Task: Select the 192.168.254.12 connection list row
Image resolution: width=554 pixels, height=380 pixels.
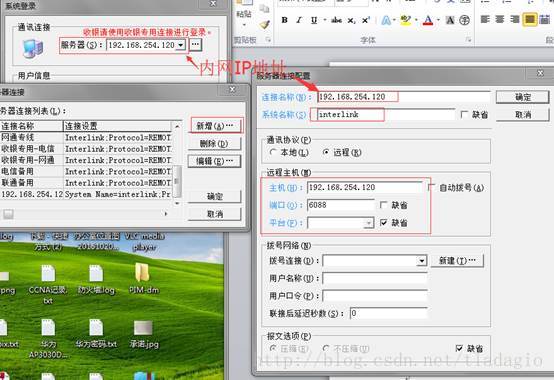Action: 86,194
